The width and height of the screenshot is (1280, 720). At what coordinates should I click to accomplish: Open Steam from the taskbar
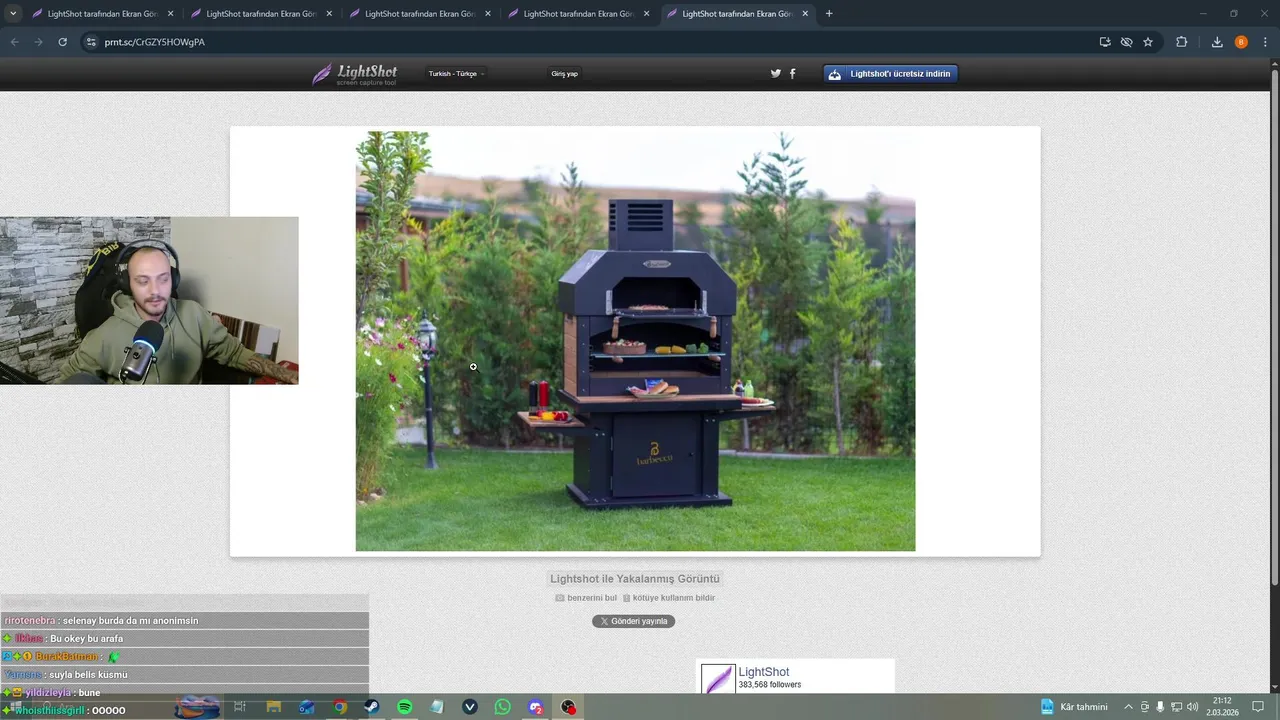(371, 707)
